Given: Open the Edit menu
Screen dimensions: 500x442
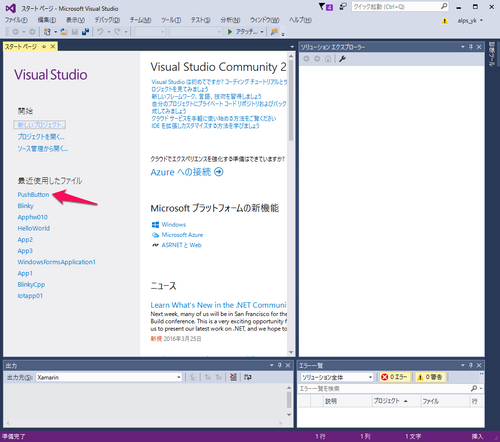Looking at the screenshot, I should click(47, 20).
